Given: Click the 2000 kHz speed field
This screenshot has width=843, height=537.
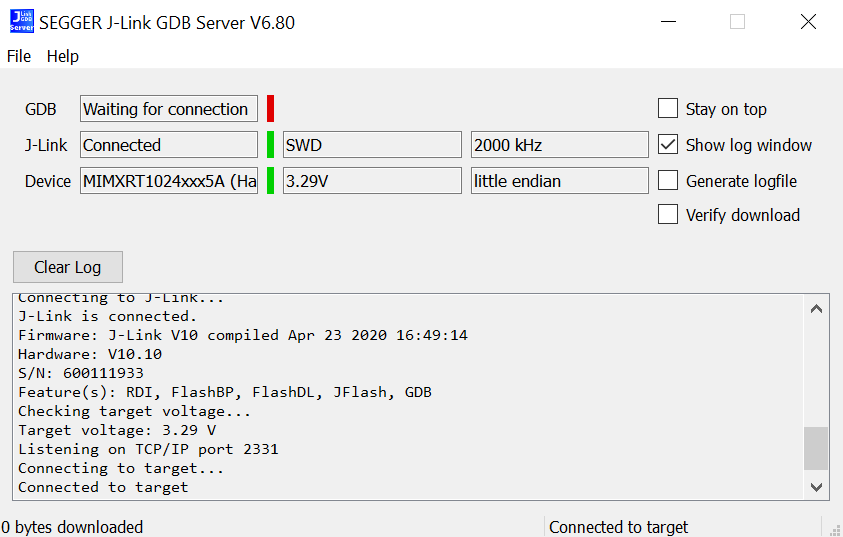Looking at the screenshot, I should coord(559,145).
